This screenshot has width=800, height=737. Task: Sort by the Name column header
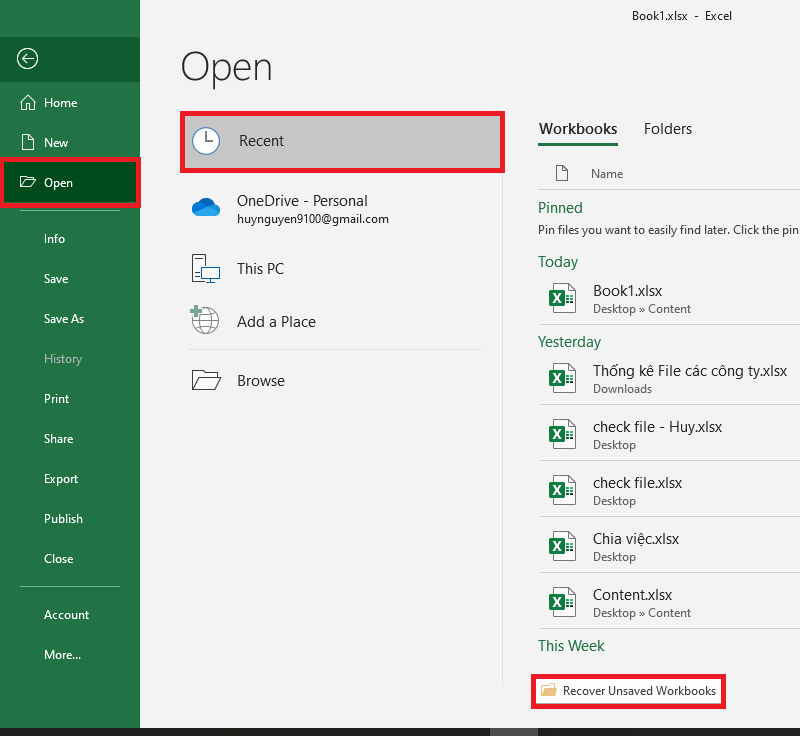click(x=607, y=174)
